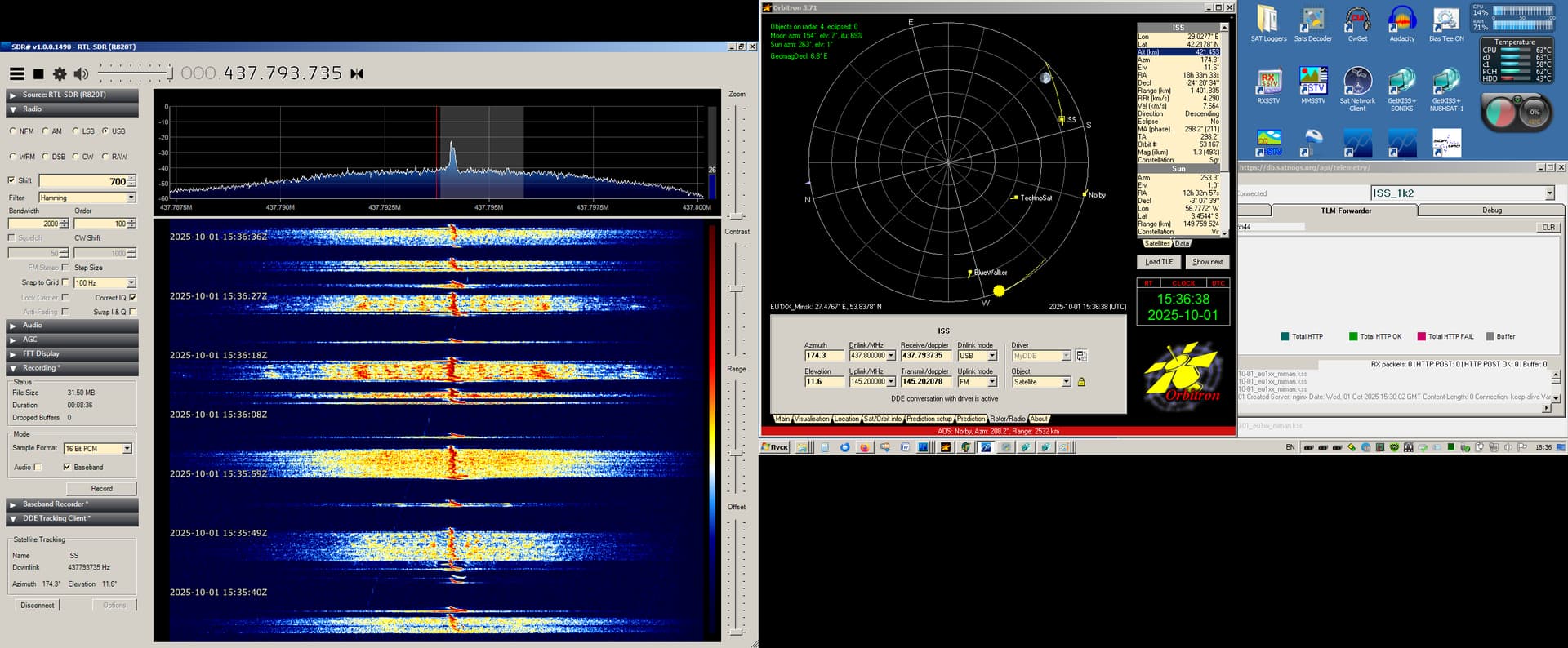Uncheck the Correct IQ checkbox
The height and width of the screenshot is (648, 1568).
coord(132,298)
